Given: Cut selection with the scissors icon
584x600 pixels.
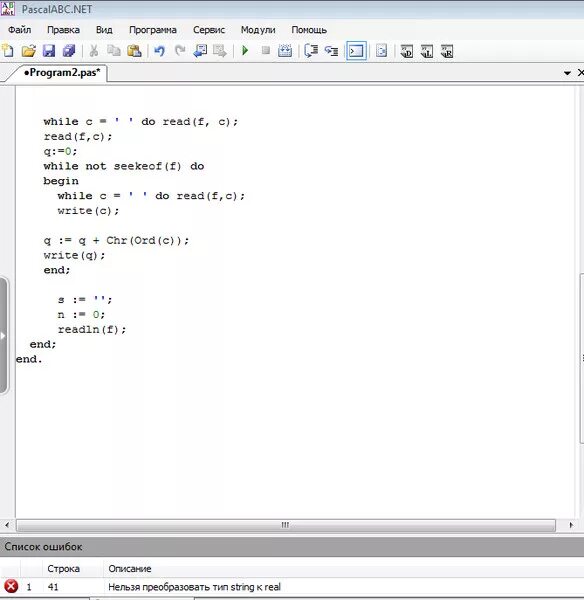Looking at the screenshot, I should click(94, 51).
